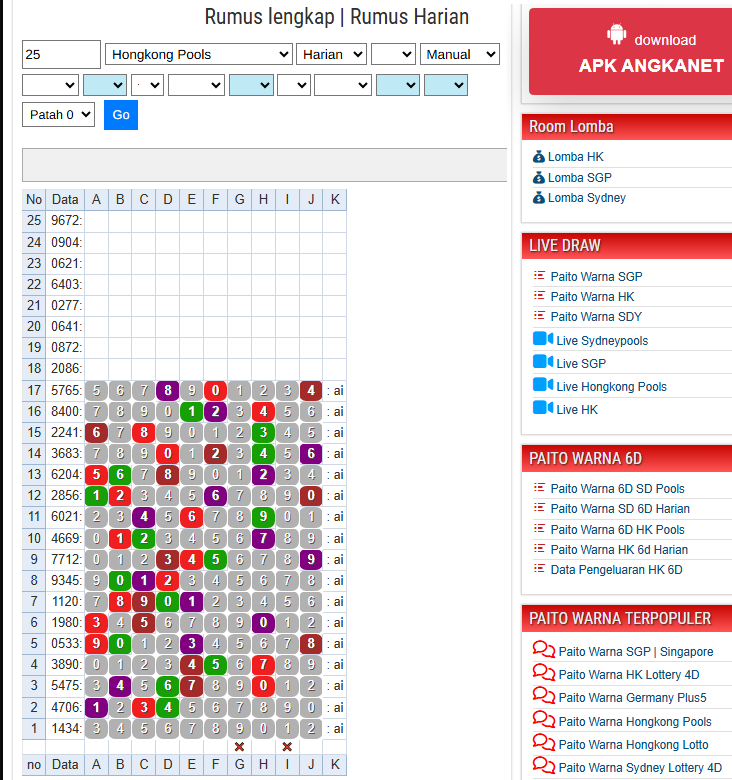The height and width of the screenshot is (780, 732).
Task: Click the list icon beside Paito Warna SGP
Action: point(540,276)
